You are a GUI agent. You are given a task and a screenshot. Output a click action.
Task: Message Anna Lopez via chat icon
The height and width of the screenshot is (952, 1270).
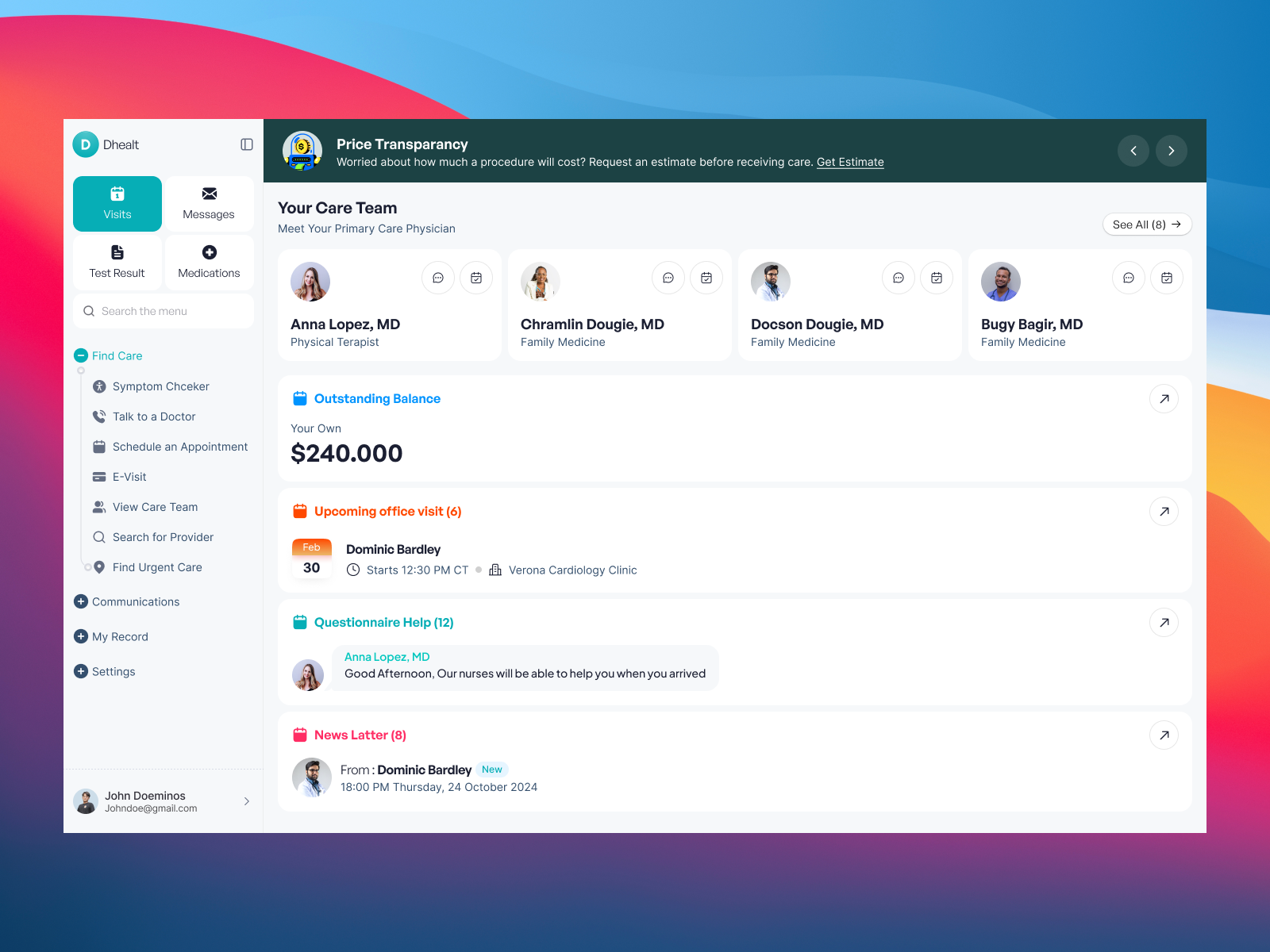click(x=438, y=278)
